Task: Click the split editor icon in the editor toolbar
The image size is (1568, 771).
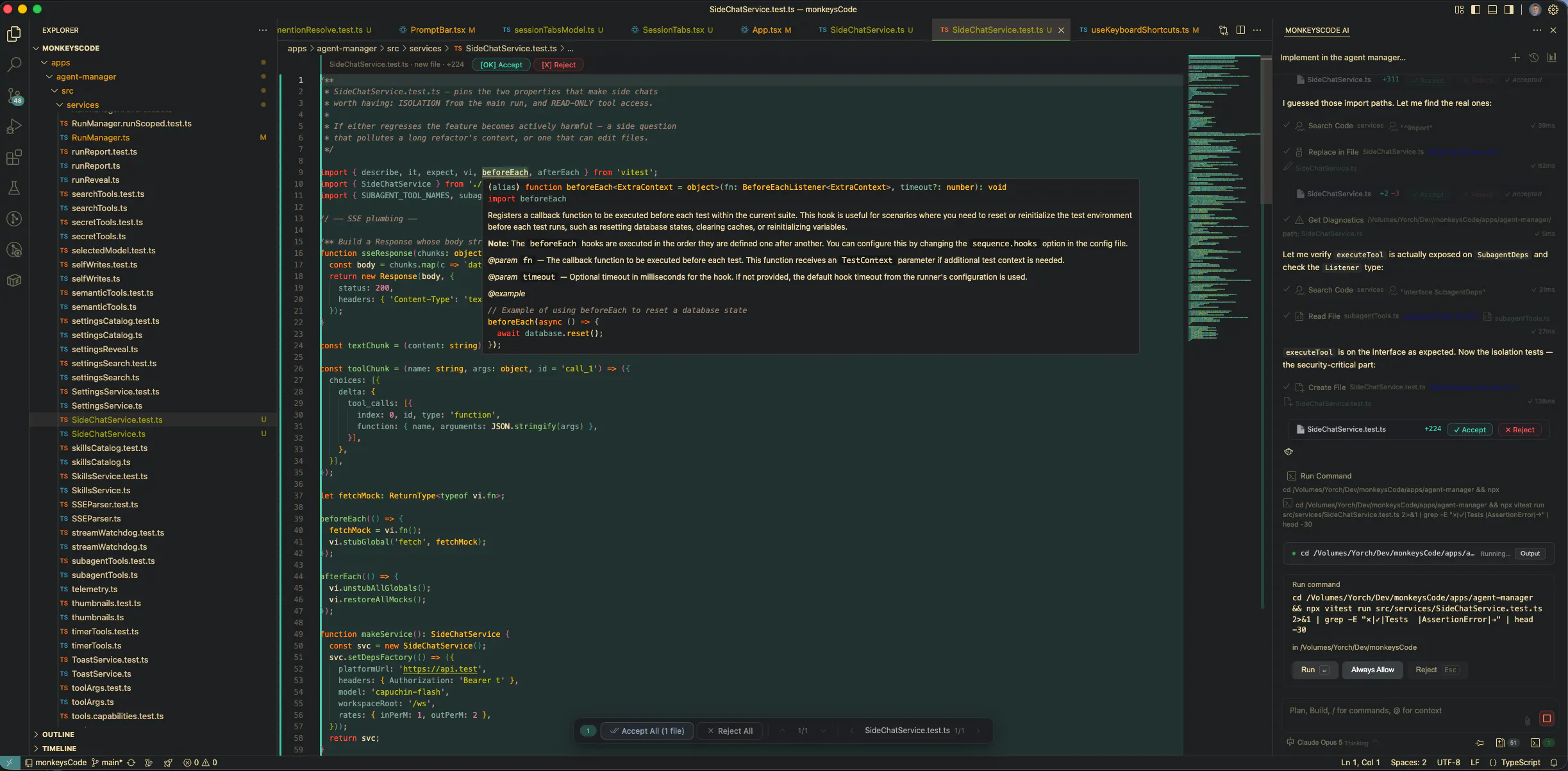Action: point(1240,30)
